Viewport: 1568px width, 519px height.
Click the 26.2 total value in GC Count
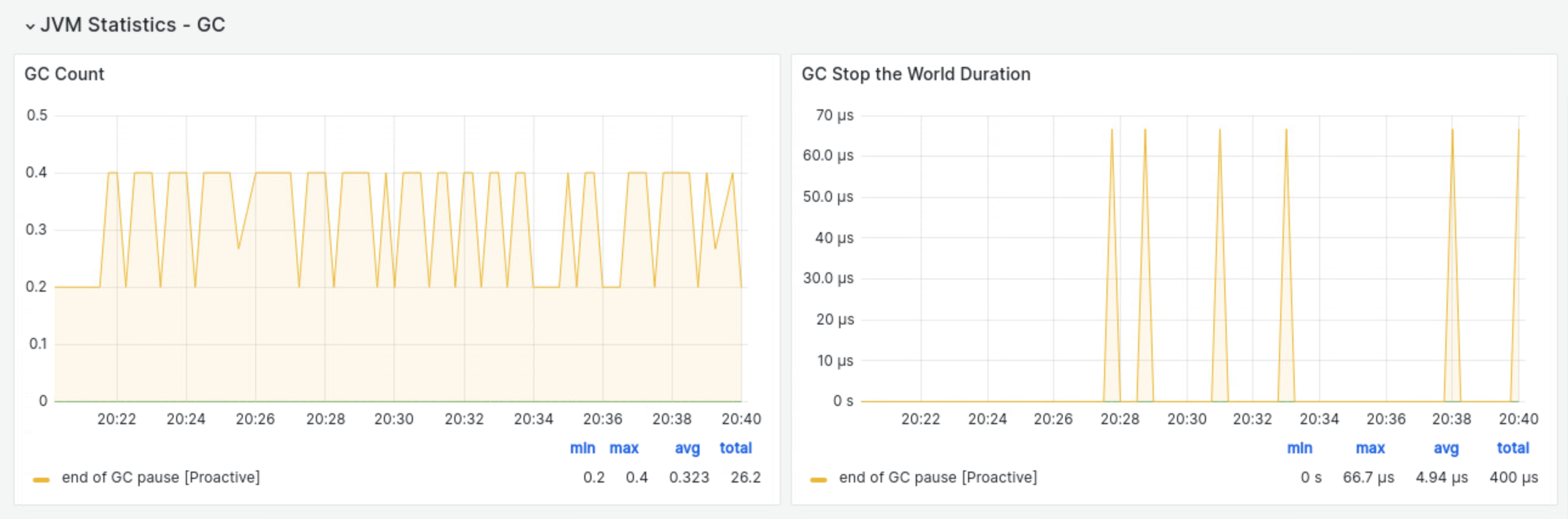click(x=746, y=477)
